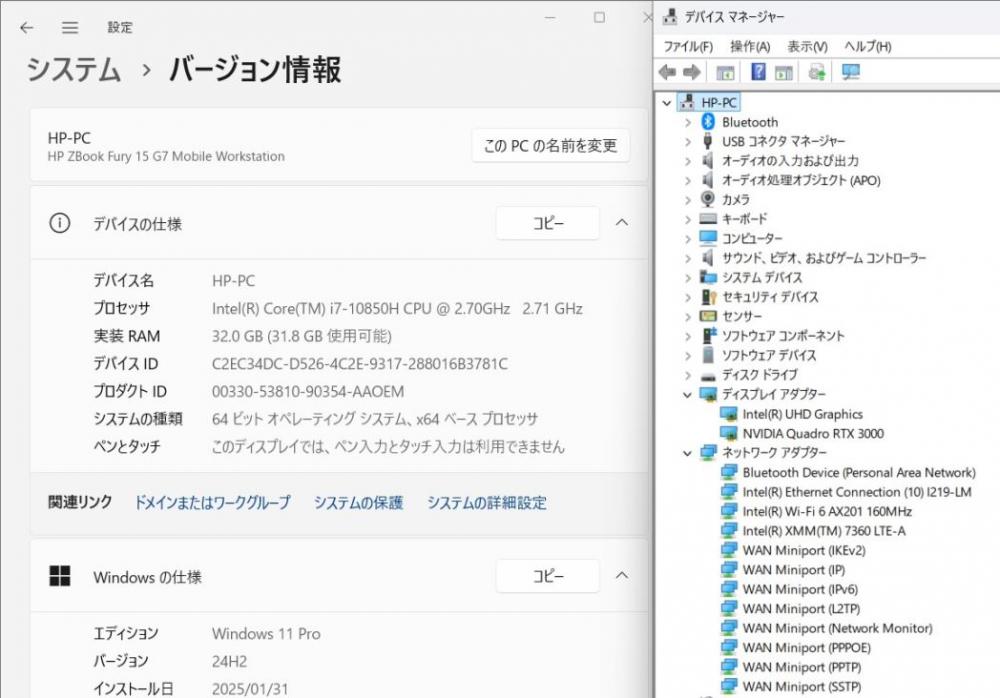Click the NVIDIA Quadro RTX 3000 adapter icon

(728, 433)
